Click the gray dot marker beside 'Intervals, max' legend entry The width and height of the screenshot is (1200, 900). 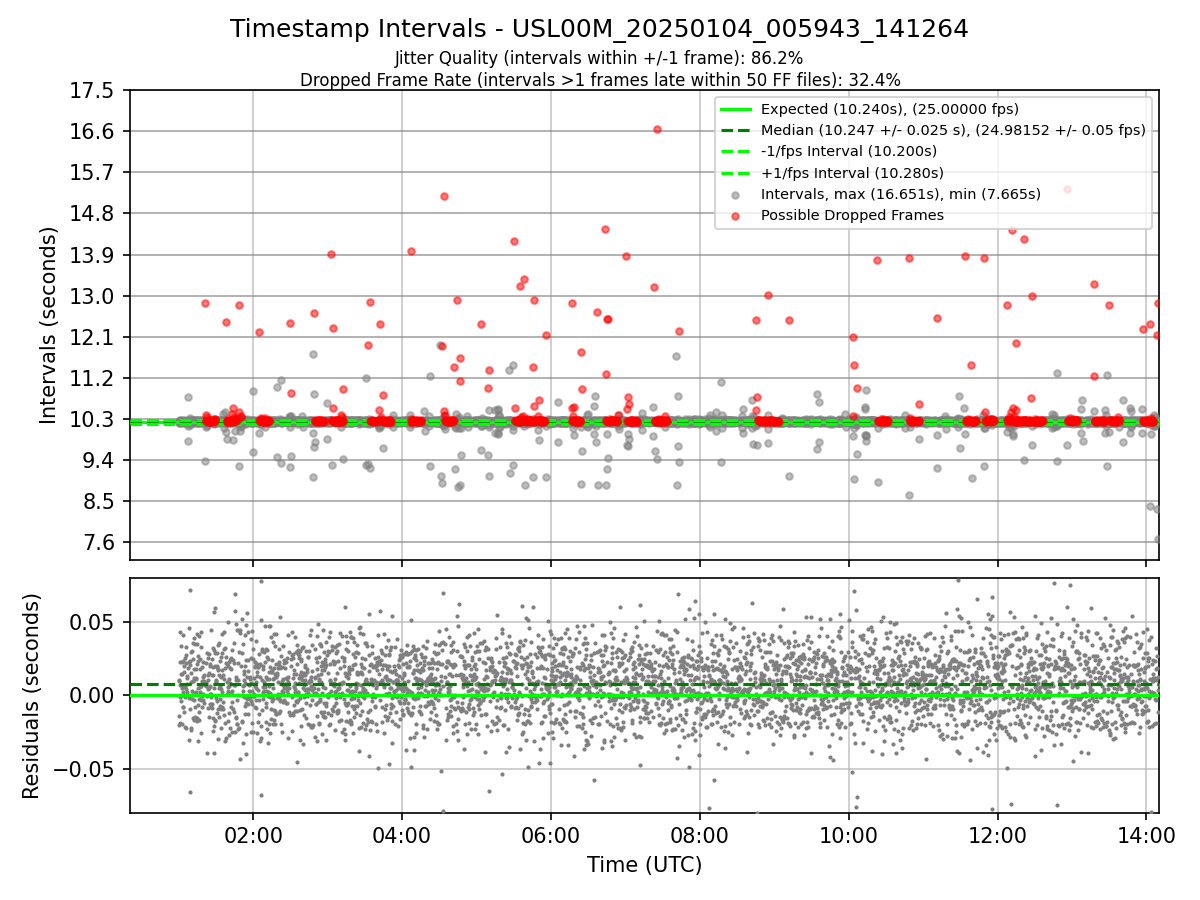(735, 194)
